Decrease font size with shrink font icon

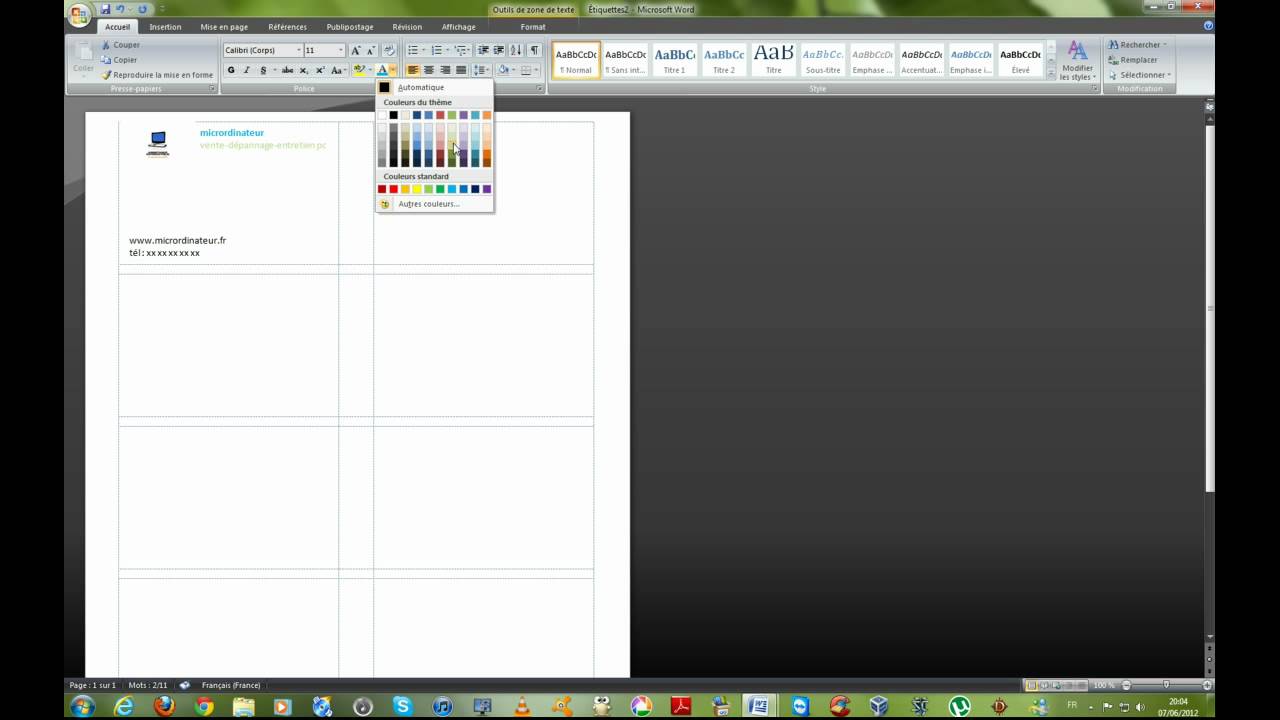pos(371,50)
